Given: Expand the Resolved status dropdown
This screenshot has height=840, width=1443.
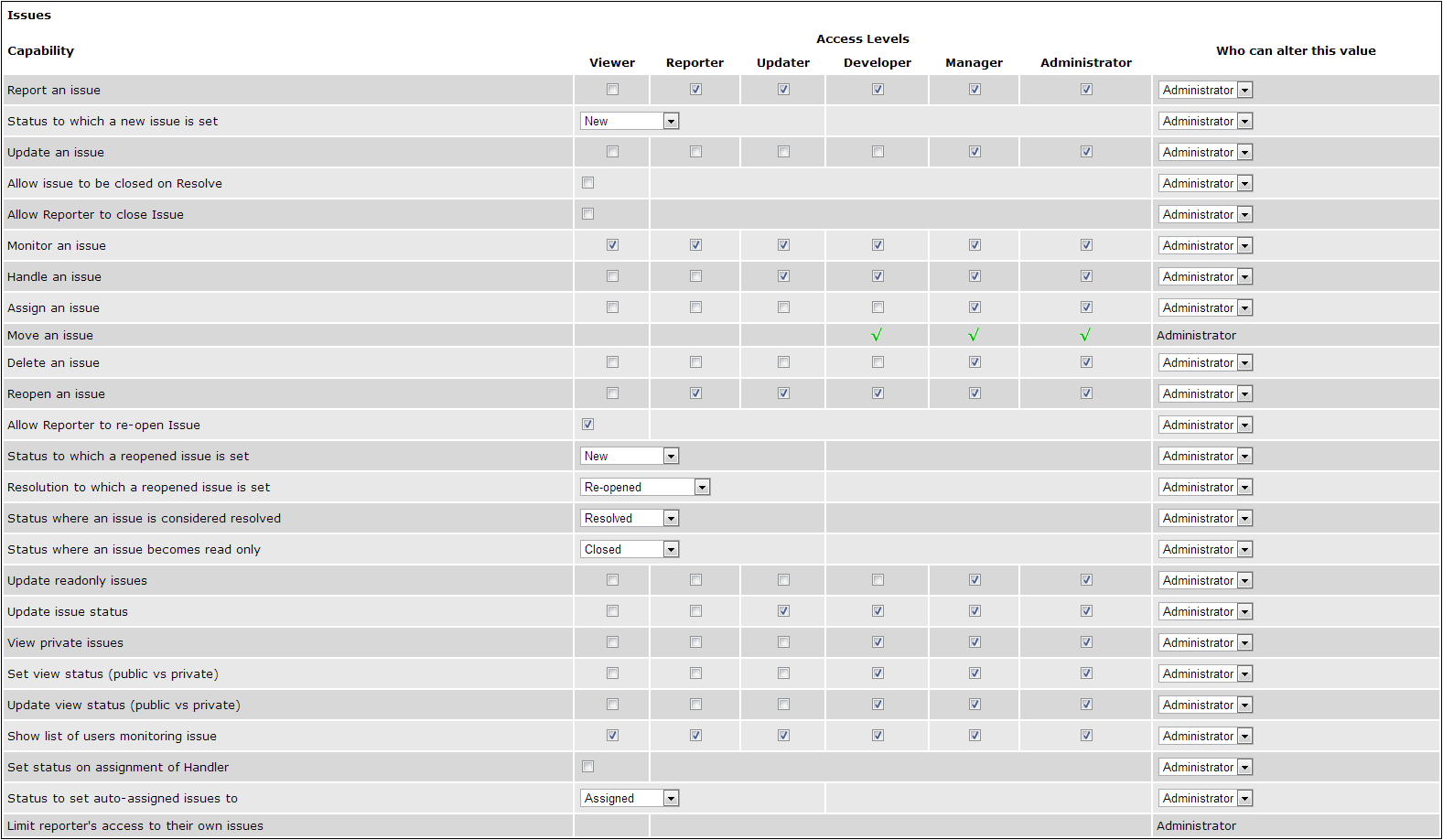Looking at the screenshot, I should tap(630, 518).
